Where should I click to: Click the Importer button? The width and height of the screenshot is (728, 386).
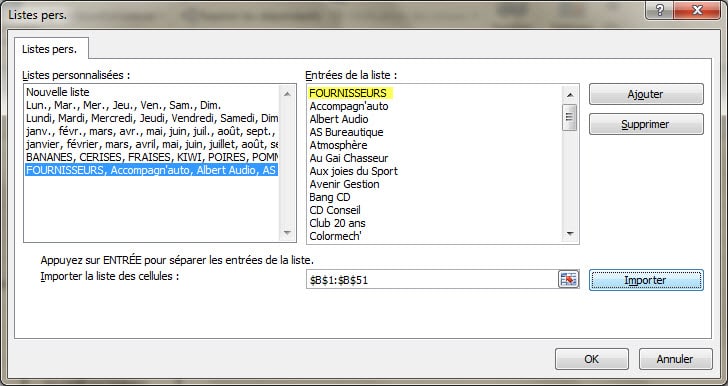point(646,280)
